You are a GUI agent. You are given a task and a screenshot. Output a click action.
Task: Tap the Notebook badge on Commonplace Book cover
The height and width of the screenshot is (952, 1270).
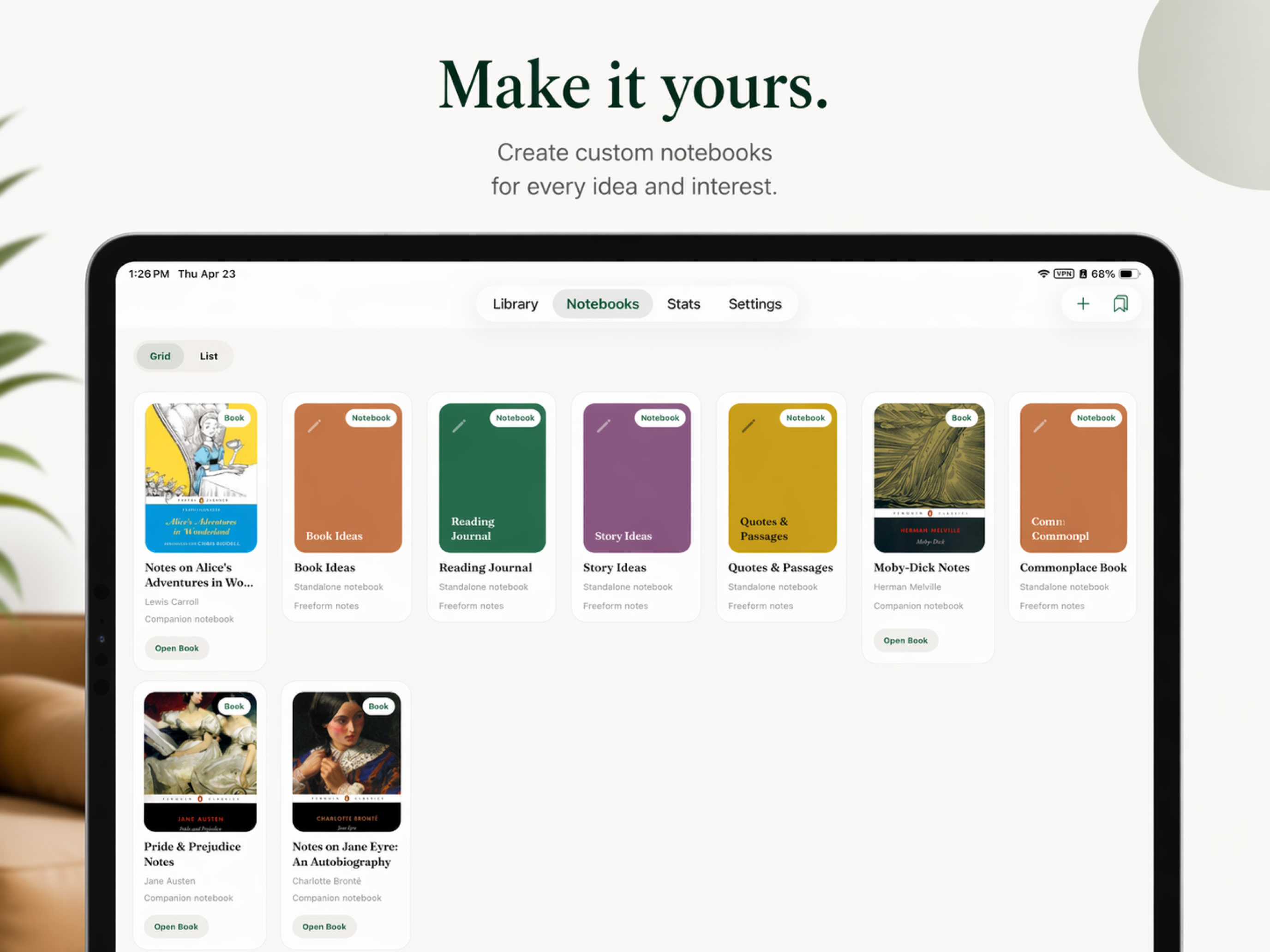click(1096, 418)
